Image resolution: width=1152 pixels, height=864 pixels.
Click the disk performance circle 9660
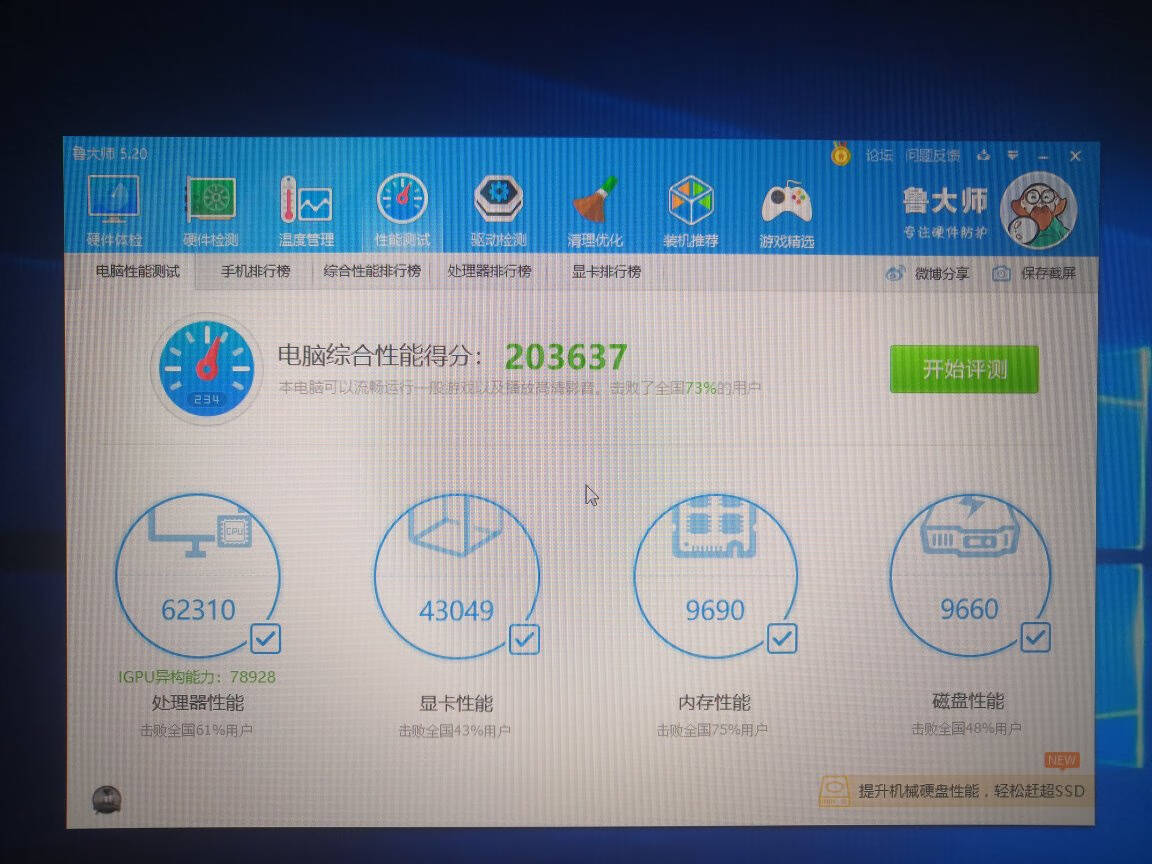click(970, 574)
